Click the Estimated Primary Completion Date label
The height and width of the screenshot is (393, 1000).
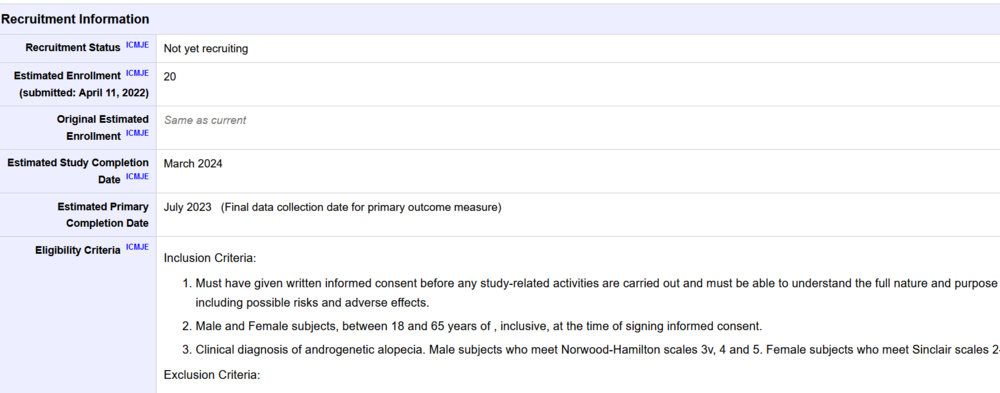pyautogui.click(x=103, y=215)
